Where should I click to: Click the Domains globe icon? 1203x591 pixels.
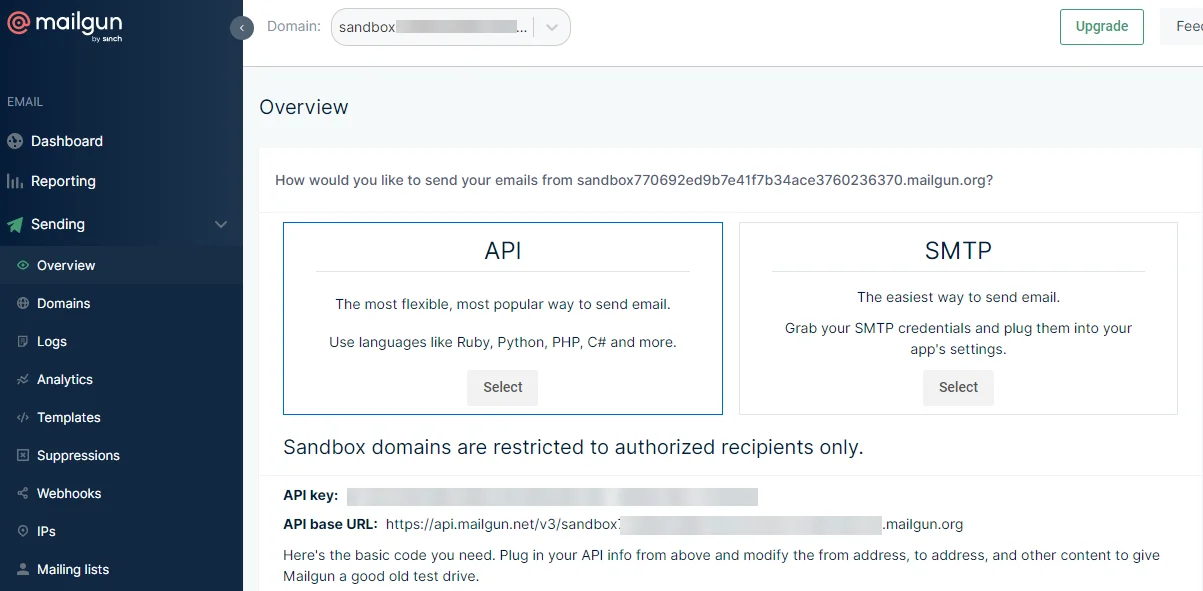(x=23, y=303)
